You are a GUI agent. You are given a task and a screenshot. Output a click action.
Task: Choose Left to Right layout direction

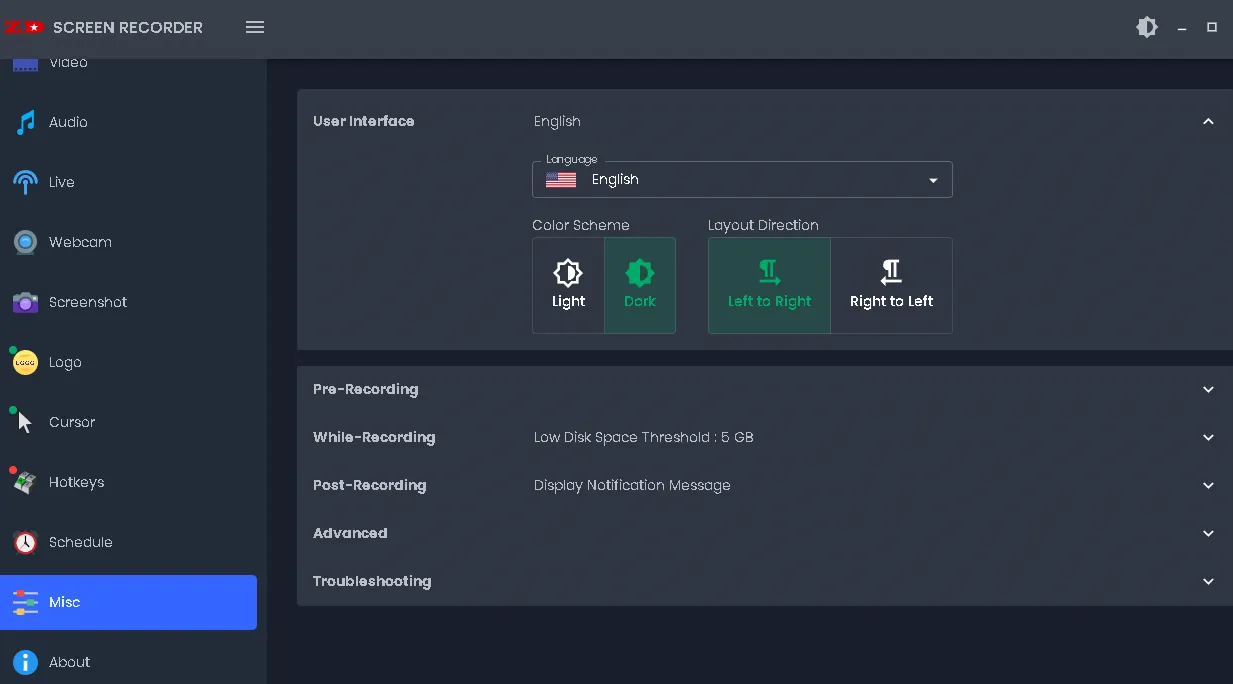[769, 285]
